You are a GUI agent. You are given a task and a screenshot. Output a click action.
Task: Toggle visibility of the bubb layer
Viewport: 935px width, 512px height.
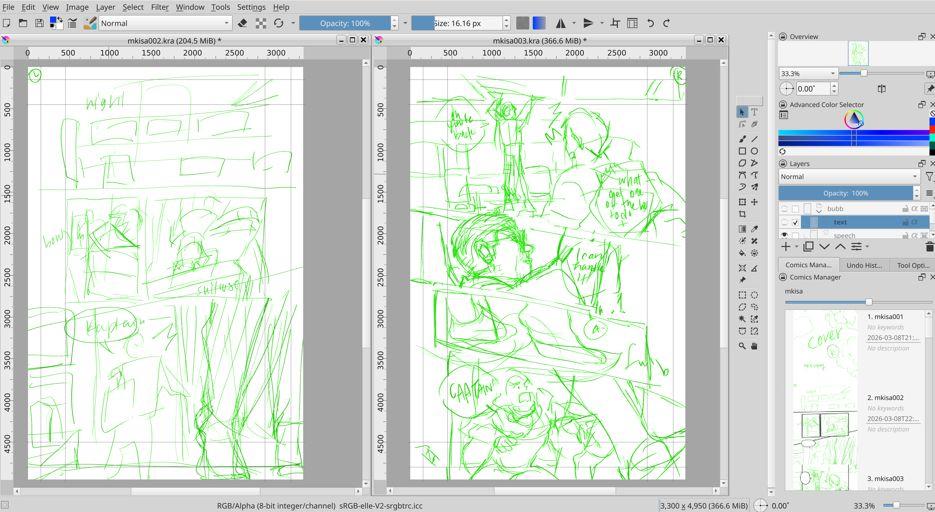tap(785, 209)
